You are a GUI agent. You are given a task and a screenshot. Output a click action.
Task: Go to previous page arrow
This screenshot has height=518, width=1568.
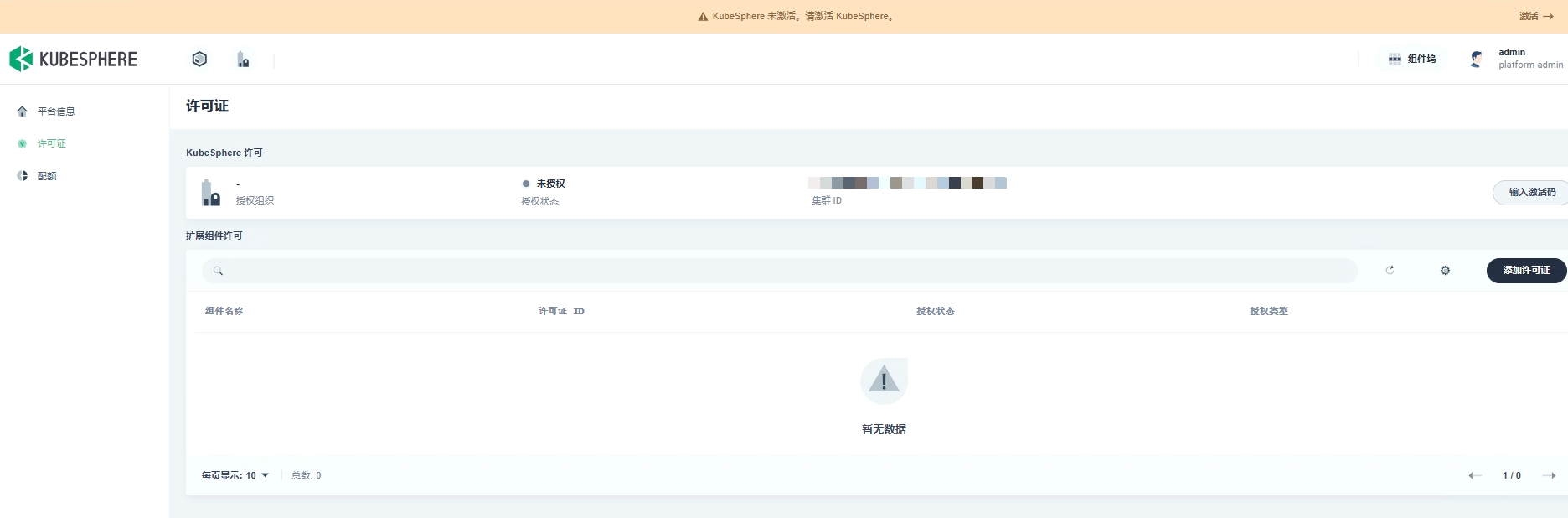1474,475
